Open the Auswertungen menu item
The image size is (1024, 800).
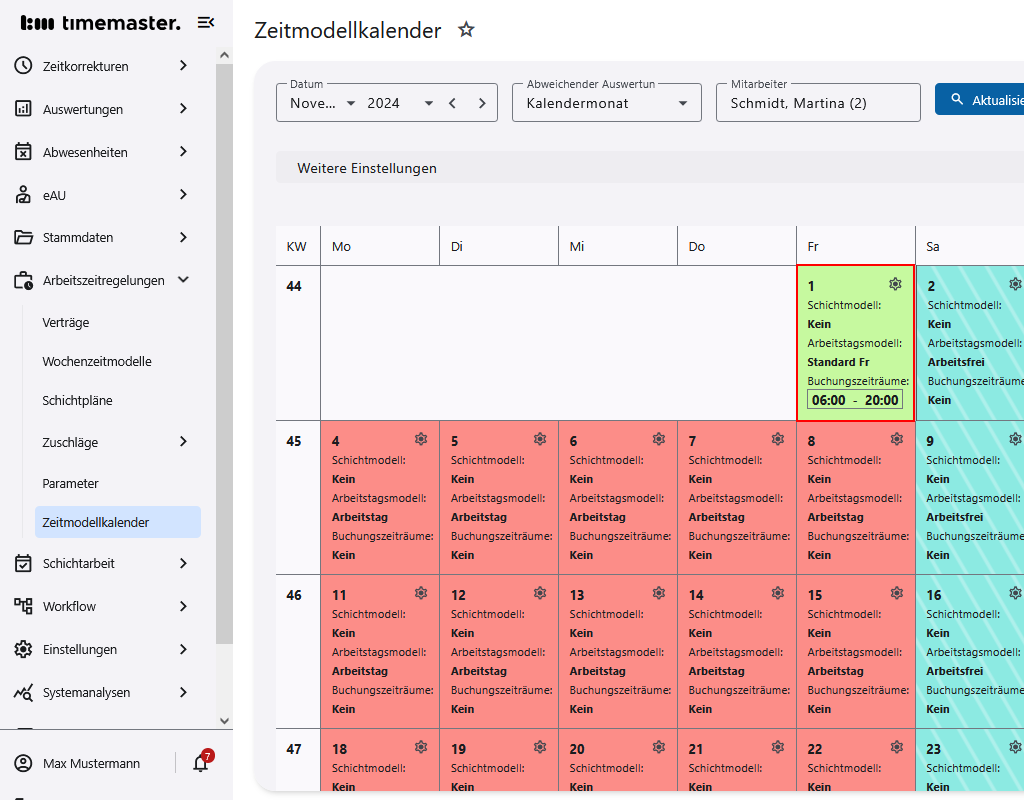tap(83, 109)
